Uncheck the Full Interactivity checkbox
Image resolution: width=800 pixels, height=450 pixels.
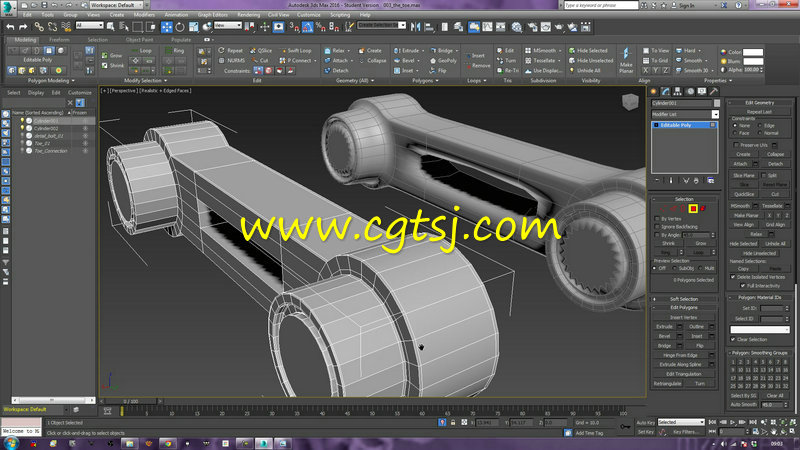(743, 286)
